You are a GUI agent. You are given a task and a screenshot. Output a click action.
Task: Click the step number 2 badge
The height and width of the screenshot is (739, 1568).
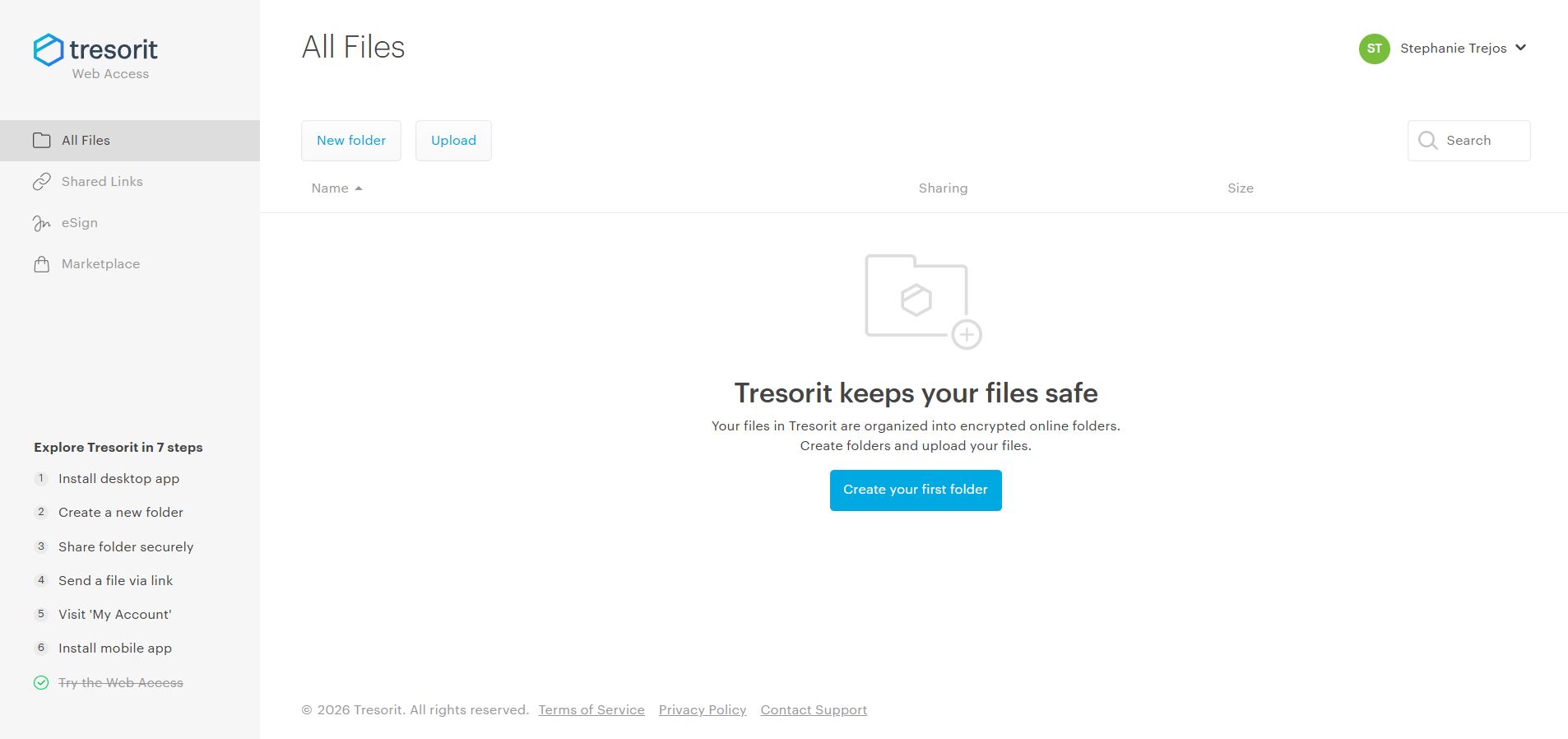click(41, 512)
